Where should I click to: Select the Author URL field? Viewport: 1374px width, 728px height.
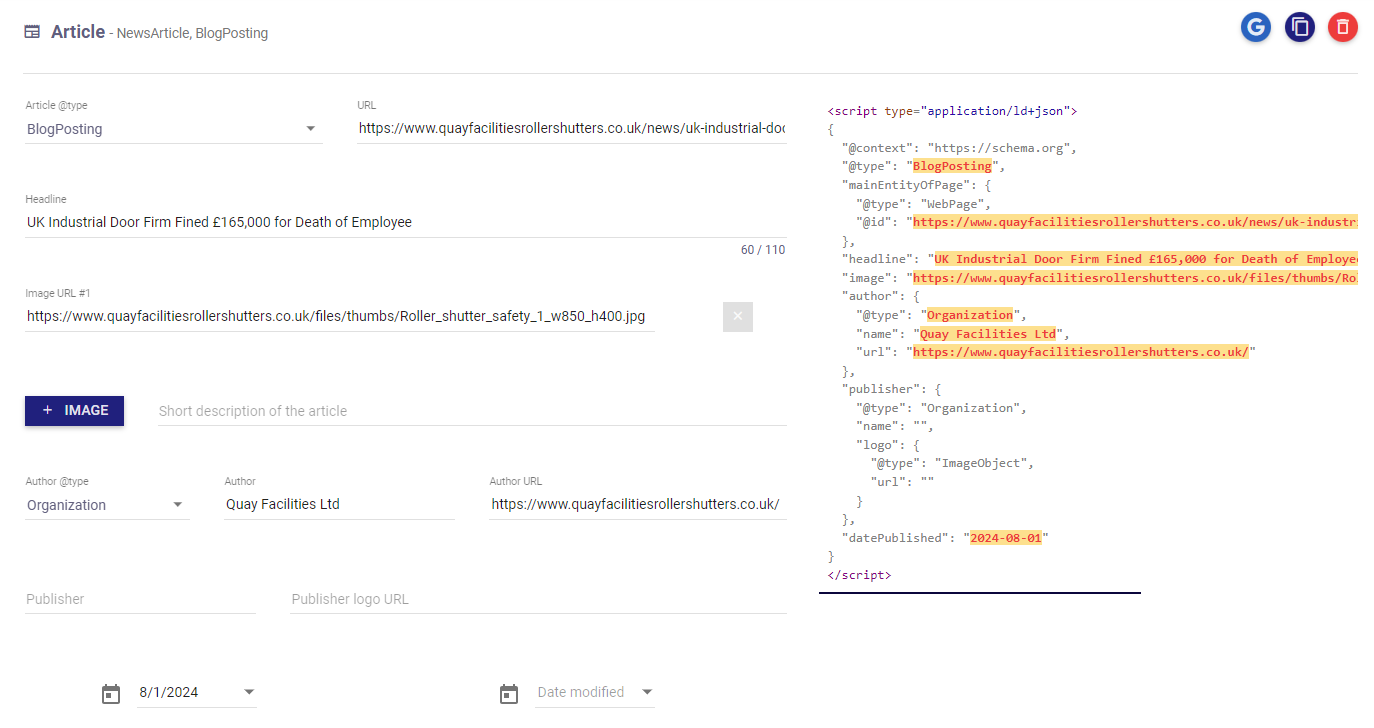(637, 504)
